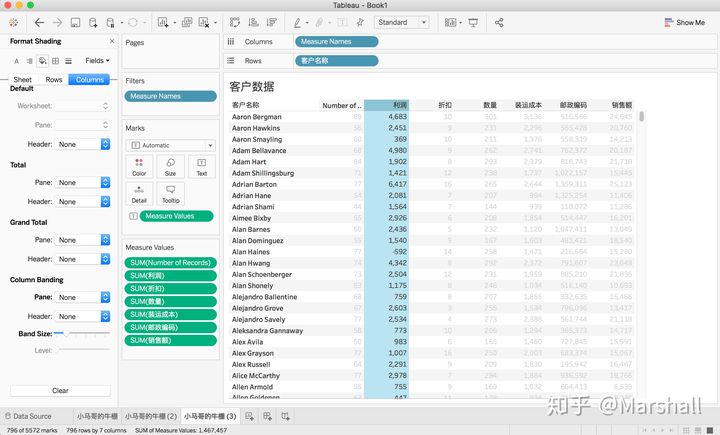Switch to the Sheet format tab

(22, 79)
